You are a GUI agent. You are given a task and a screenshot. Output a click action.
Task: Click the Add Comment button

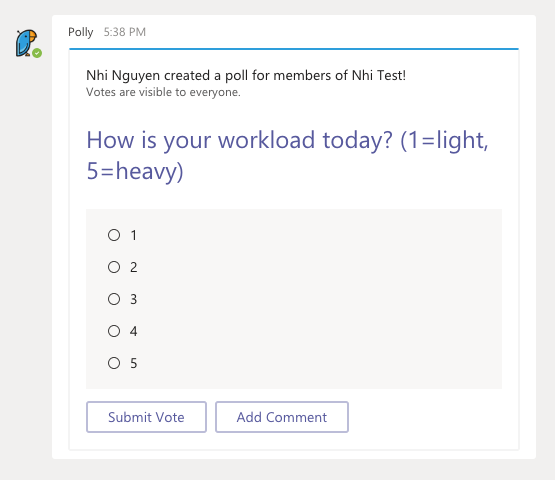[282, 417]
